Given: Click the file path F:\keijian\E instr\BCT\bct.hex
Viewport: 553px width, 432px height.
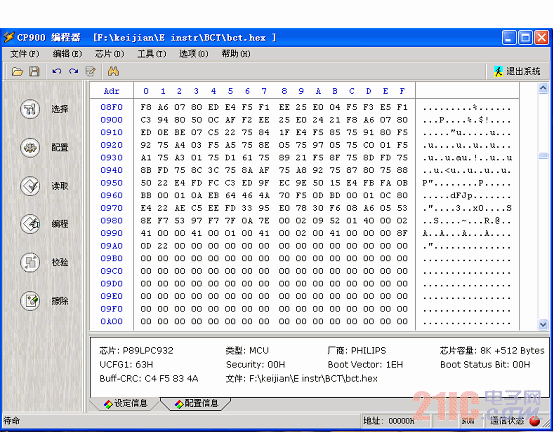Looking at the screenshot, I should pyautogui.click(x=314, y=379).
